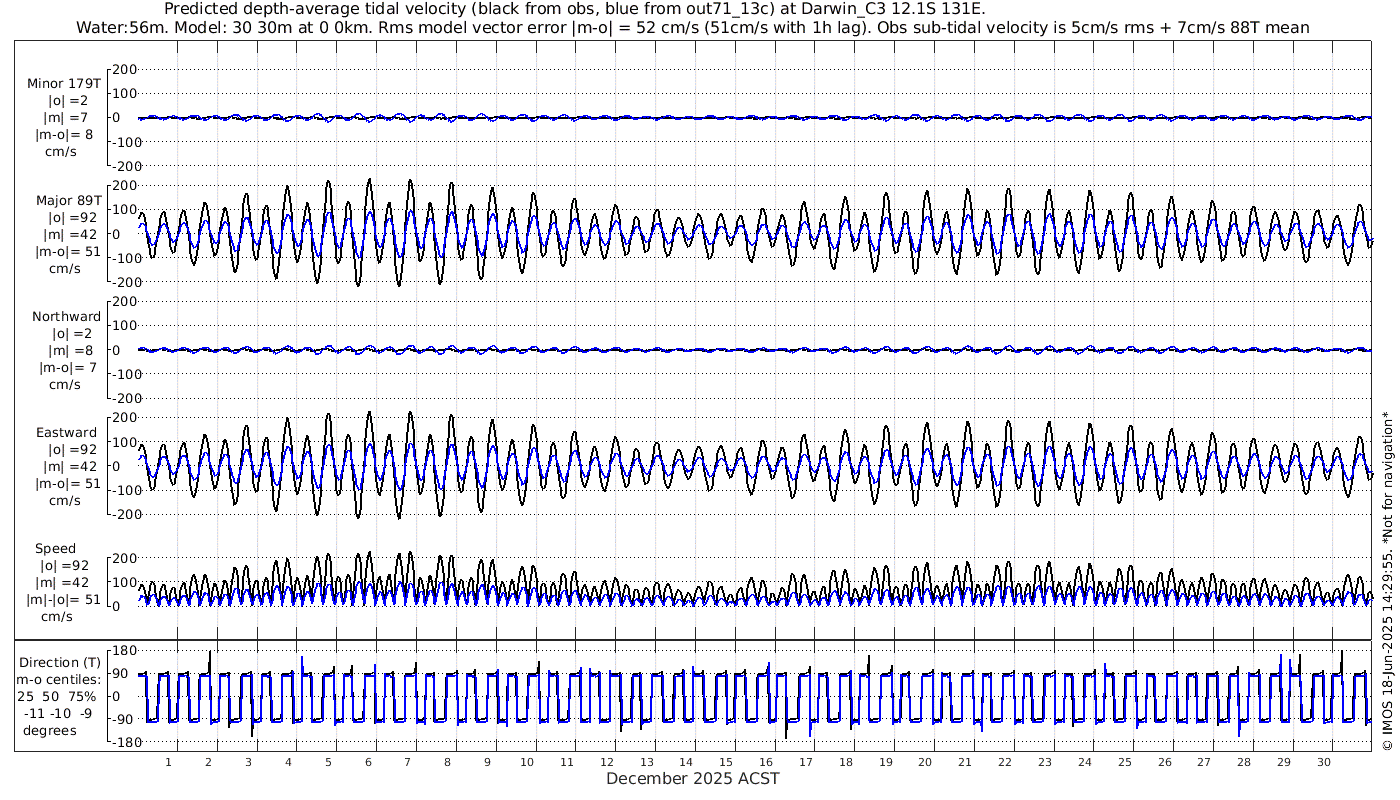
Task: Click the 'Direction (T)' panel label
Action: pyautogui.click(x=60, y=662)
